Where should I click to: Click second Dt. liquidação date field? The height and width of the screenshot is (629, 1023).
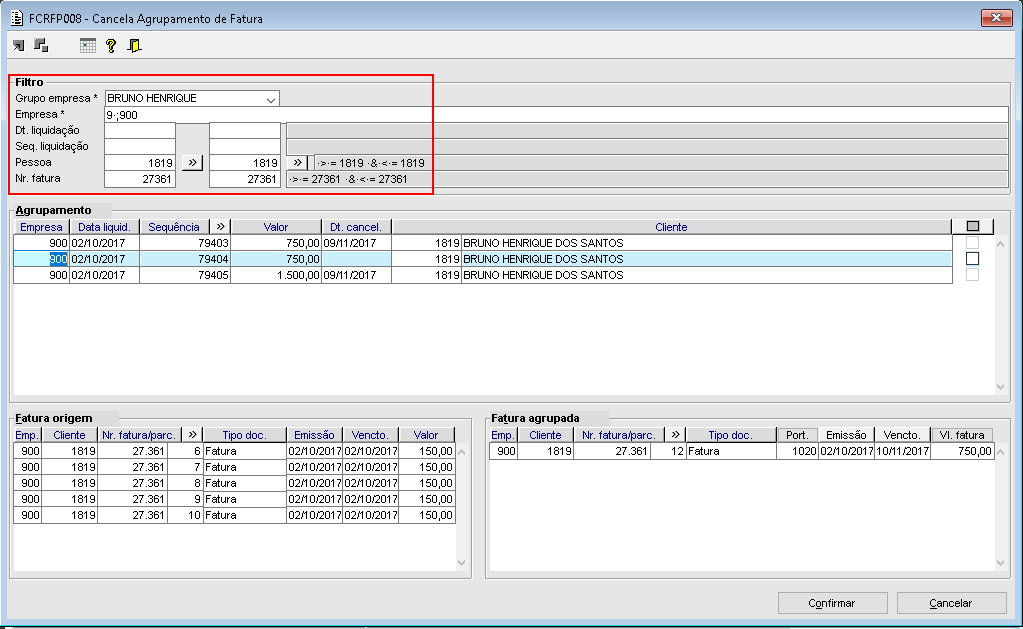coord(245,130)
